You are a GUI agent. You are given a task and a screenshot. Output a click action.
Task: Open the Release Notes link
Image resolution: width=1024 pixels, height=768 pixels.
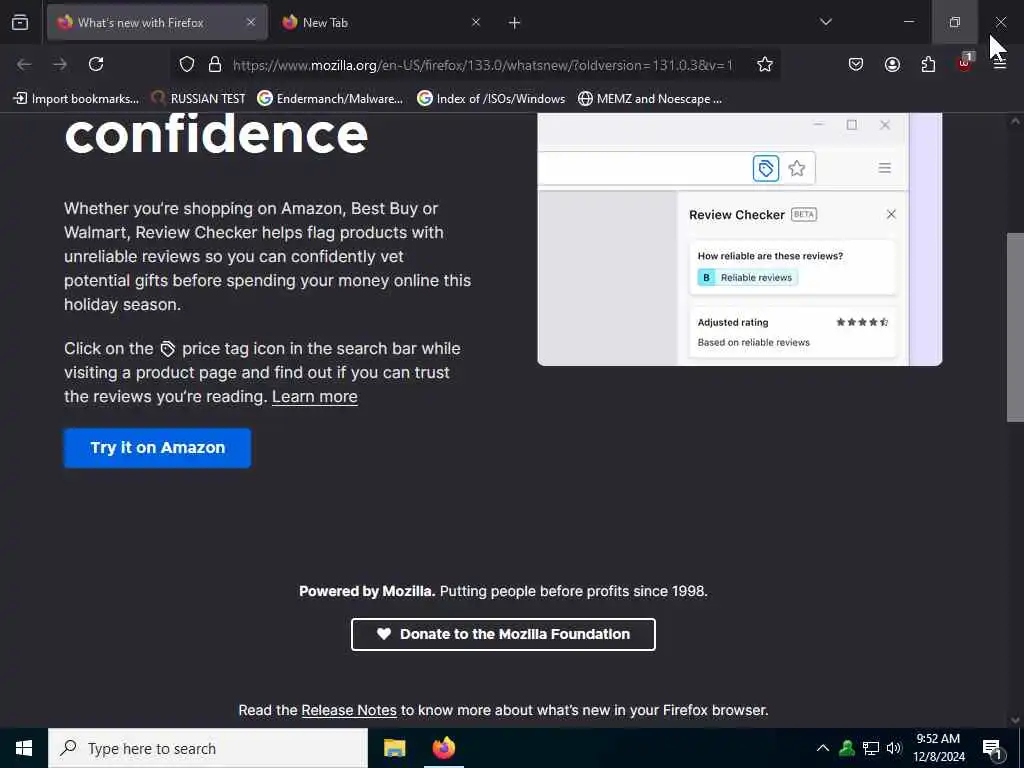point(349,710)
